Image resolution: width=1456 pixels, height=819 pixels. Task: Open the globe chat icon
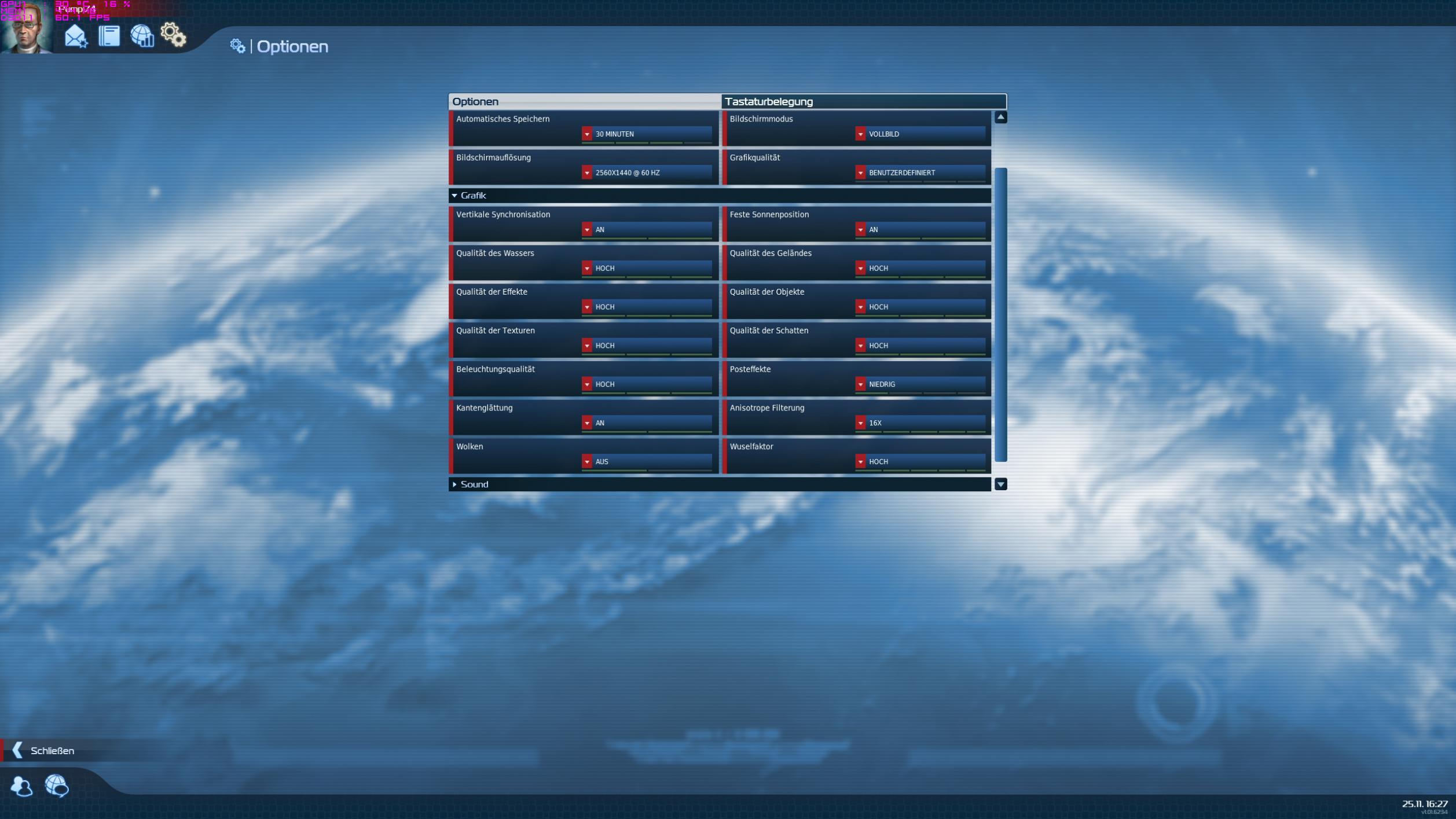57,785
